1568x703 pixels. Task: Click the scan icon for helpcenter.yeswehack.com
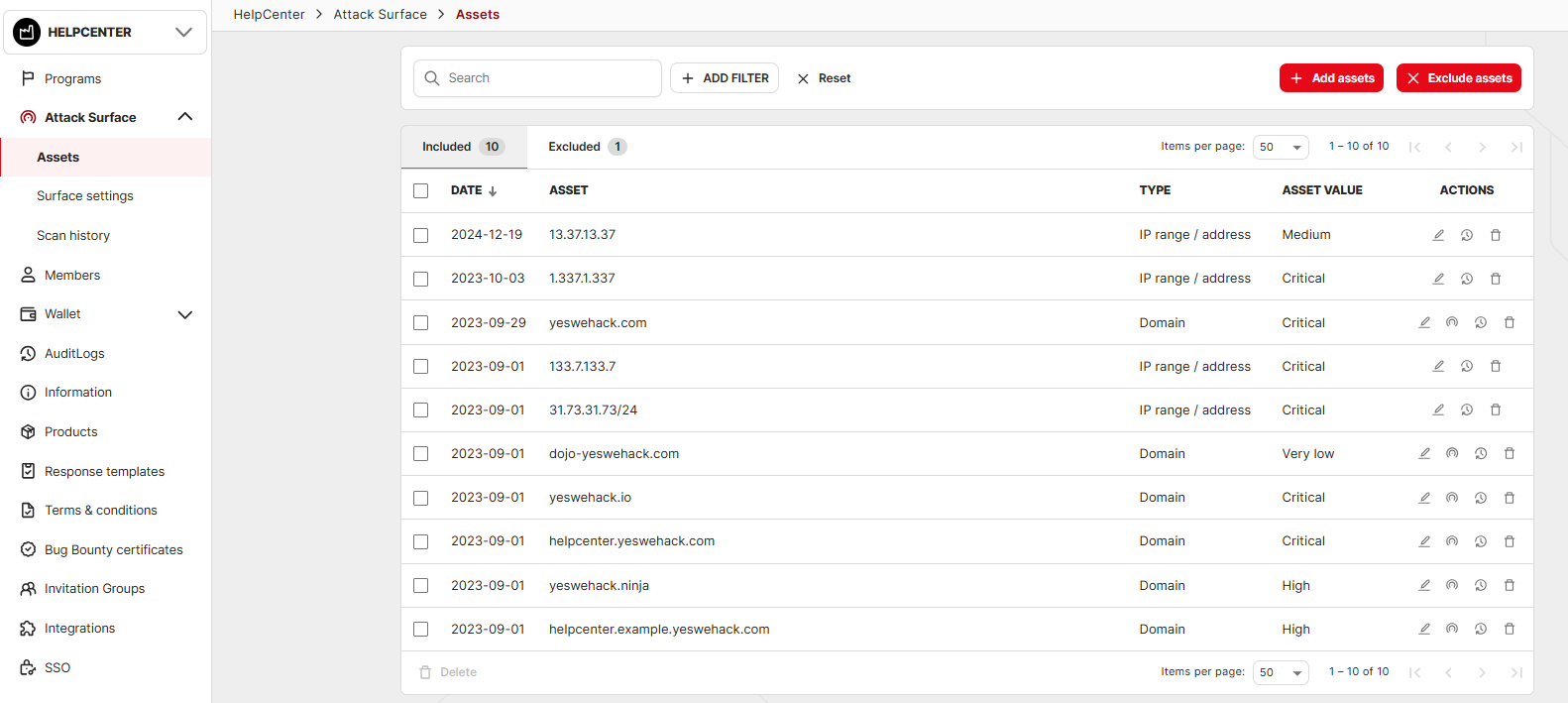pos(1452,541)
